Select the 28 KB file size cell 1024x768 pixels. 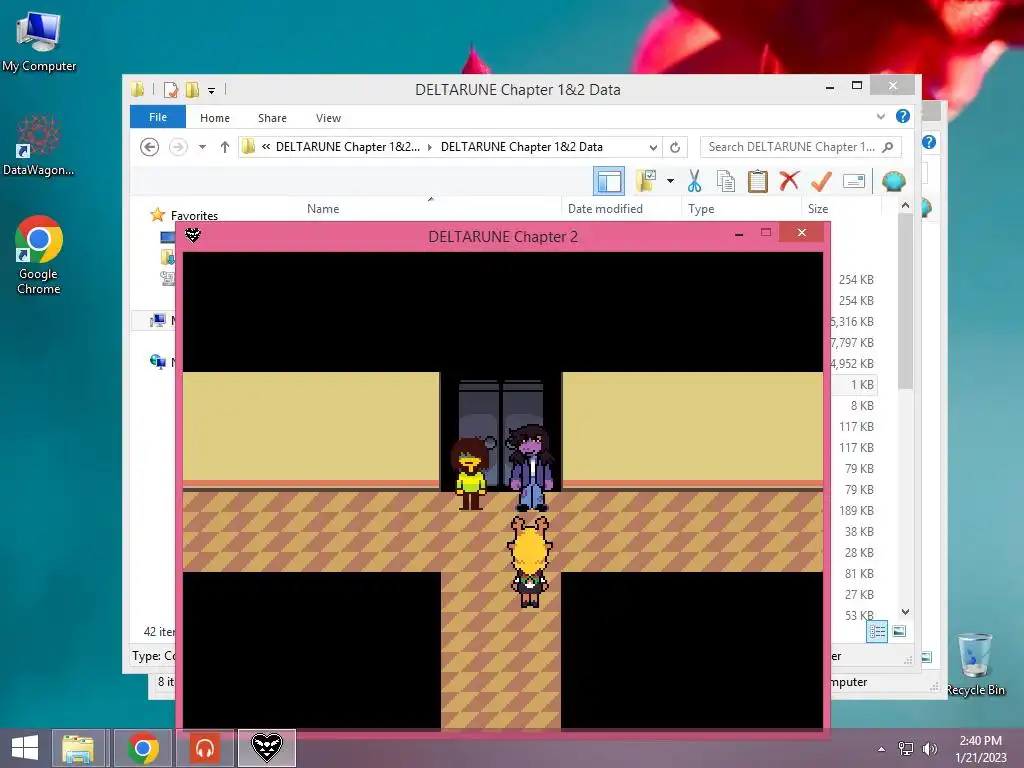click(859, 552)
